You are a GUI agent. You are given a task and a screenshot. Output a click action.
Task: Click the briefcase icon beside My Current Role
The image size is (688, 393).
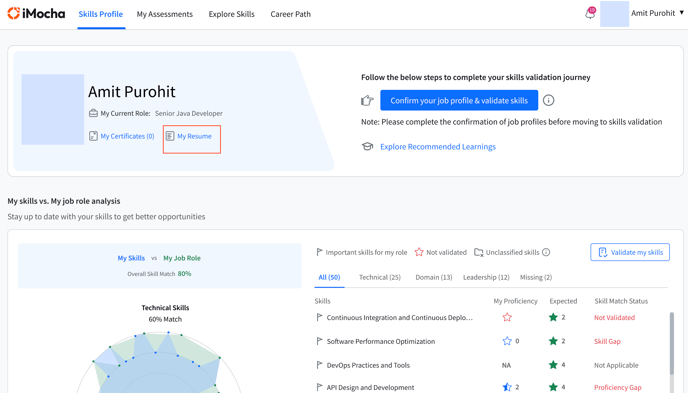pyautogui.click(x=93, y=113)
